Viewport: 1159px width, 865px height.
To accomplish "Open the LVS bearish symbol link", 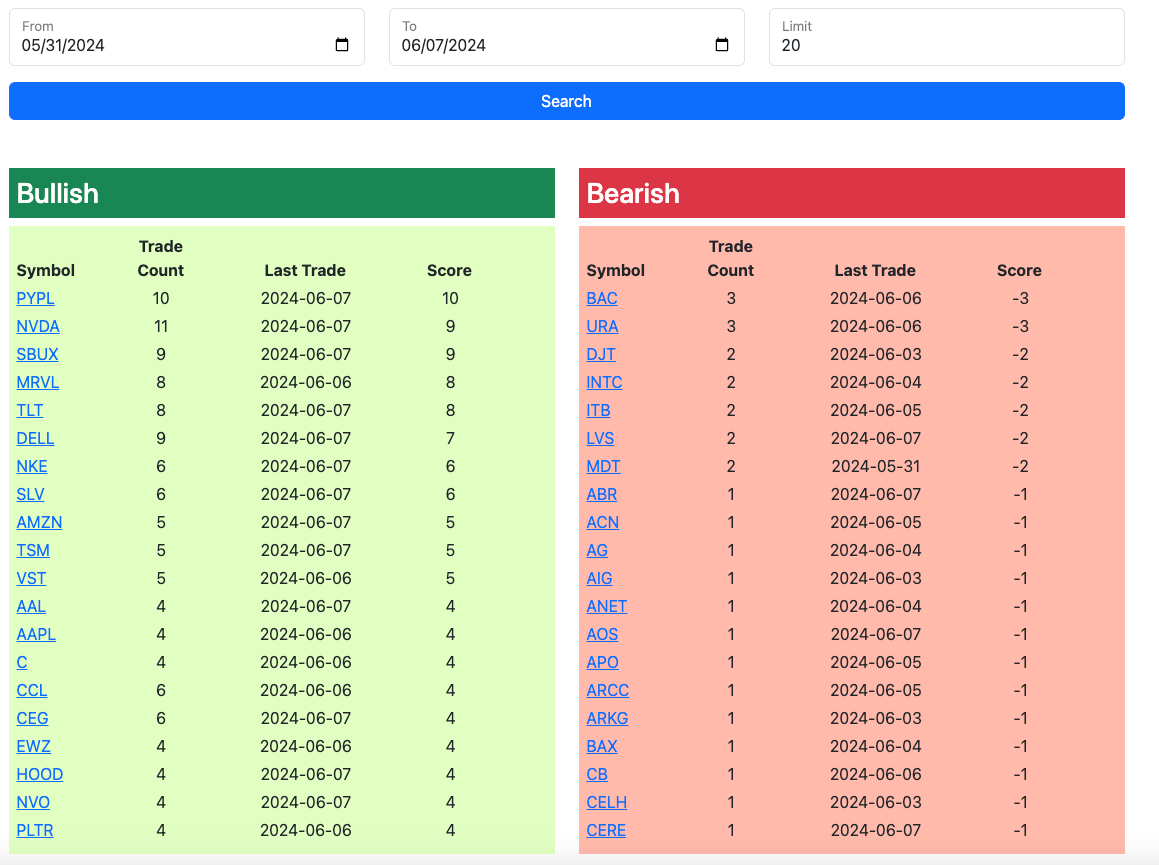I will pos(600,438).
